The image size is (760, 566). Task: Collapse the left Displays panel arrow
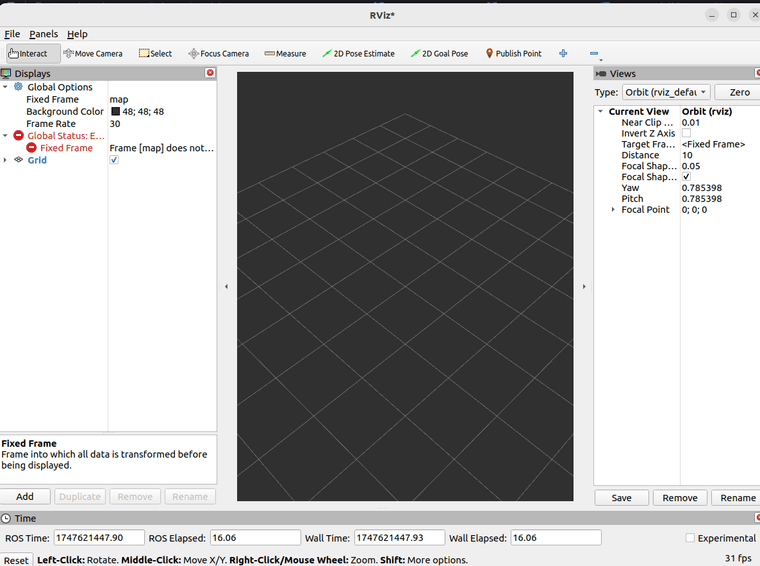tap(226, 286)
